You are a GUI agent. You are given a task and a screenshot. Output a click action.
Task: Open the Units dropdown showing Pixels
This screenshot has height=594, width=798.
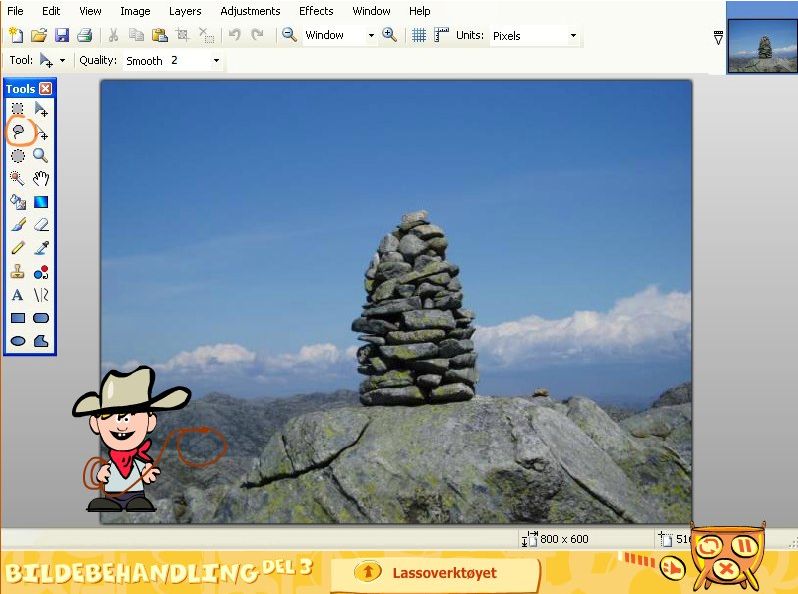(573, 35)
